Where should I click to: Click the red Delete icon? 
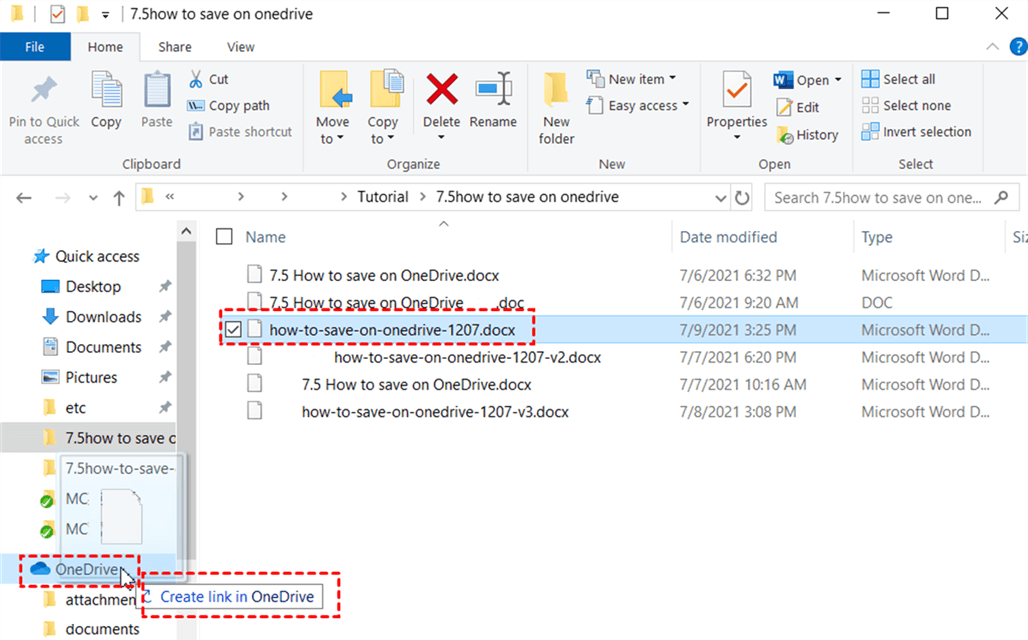pos(442,89)
